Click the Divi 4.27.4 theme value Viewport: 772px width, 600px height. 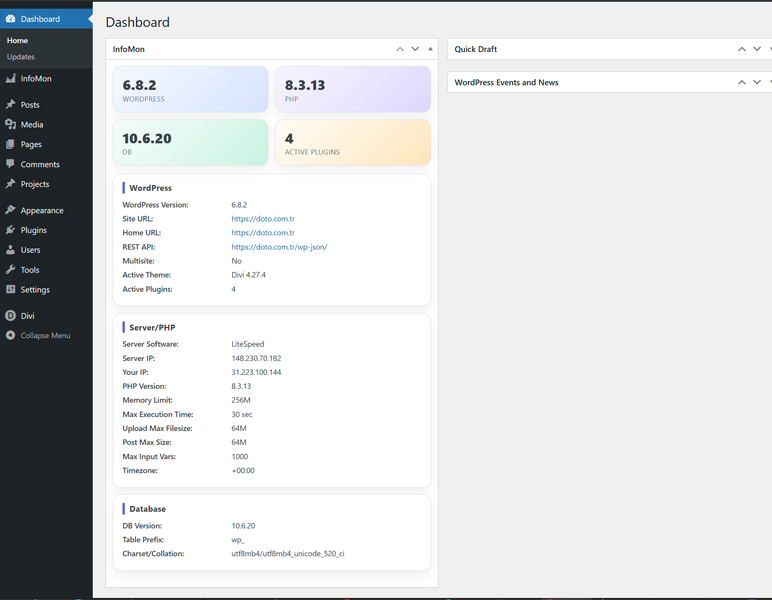(x=248, y=275)
